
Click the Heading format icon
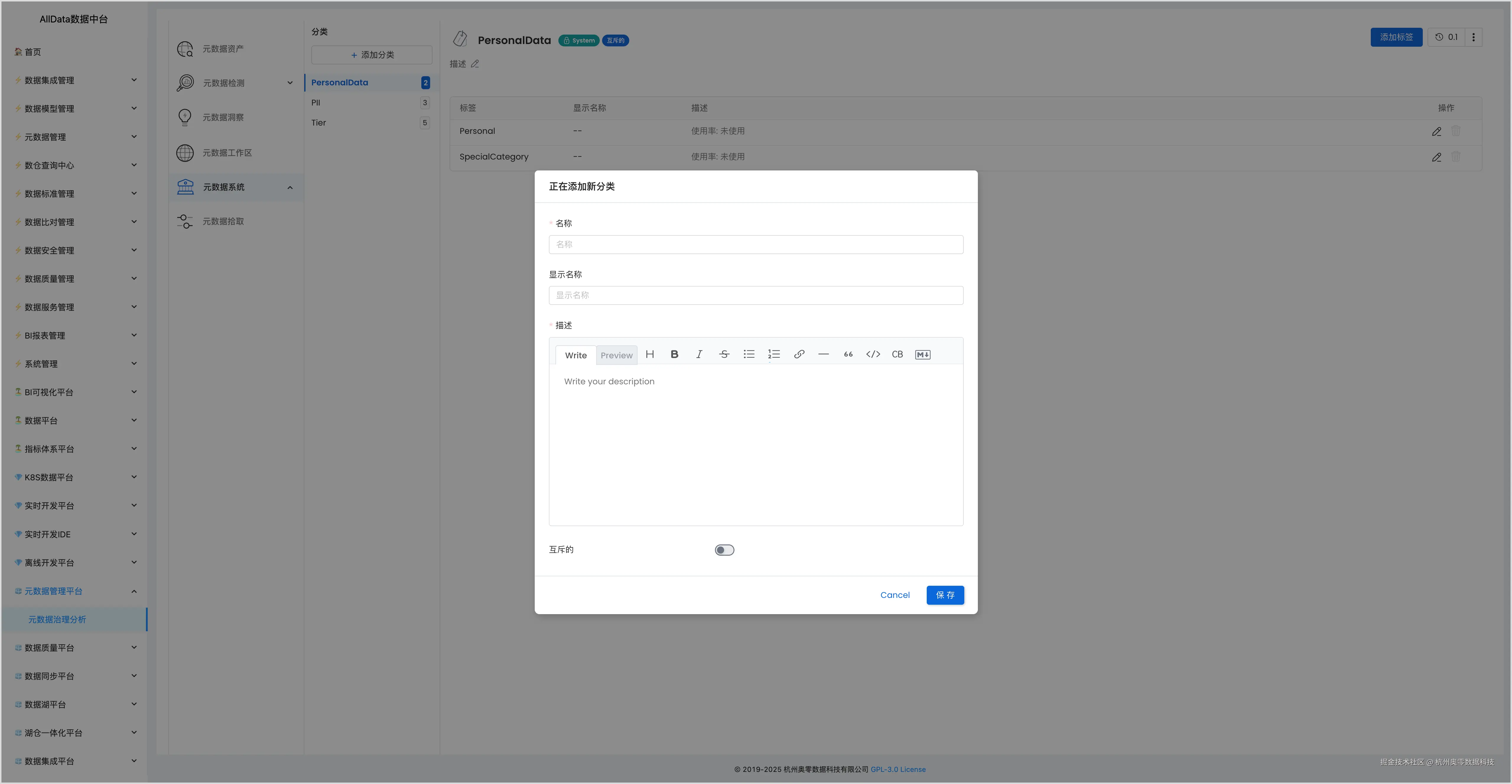click(650, 354)
